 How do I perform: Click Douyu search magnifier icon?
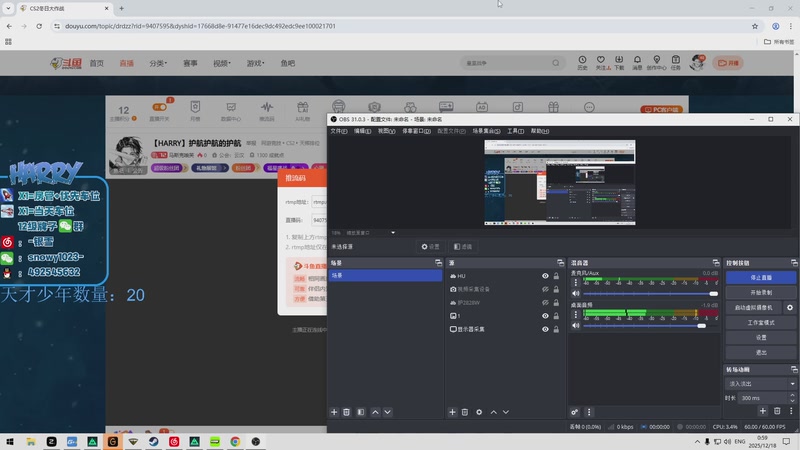point(556,63)
